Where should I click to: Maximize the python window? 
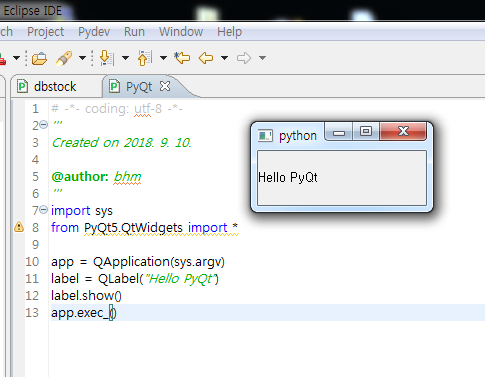coord(366,131)
